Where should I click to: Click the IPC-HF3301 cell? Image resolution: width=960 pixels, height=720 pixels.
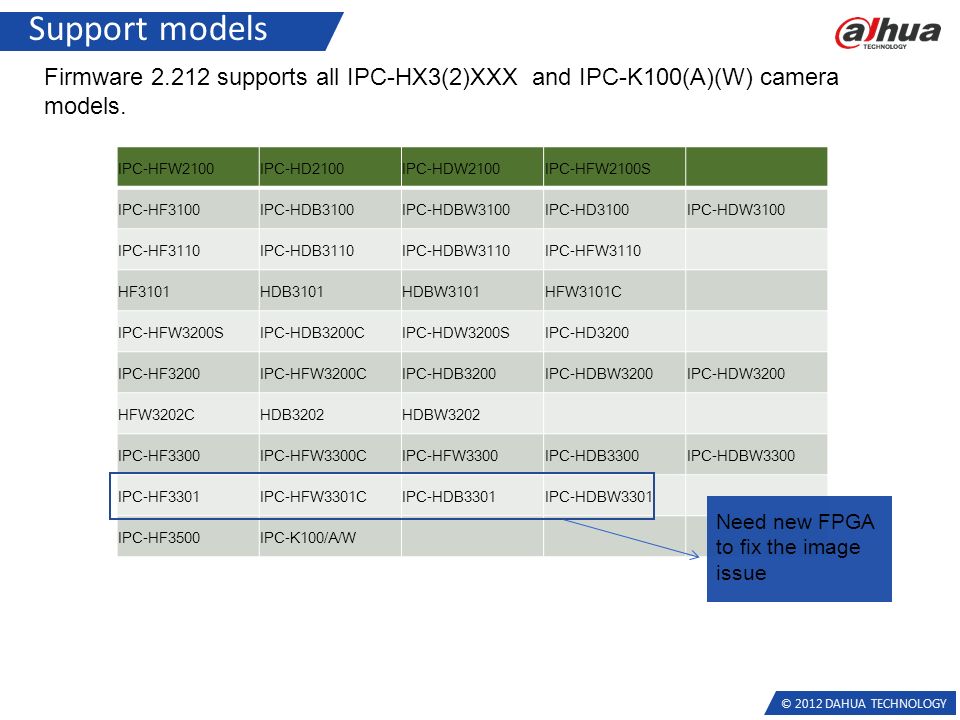[x=188, y=497]
